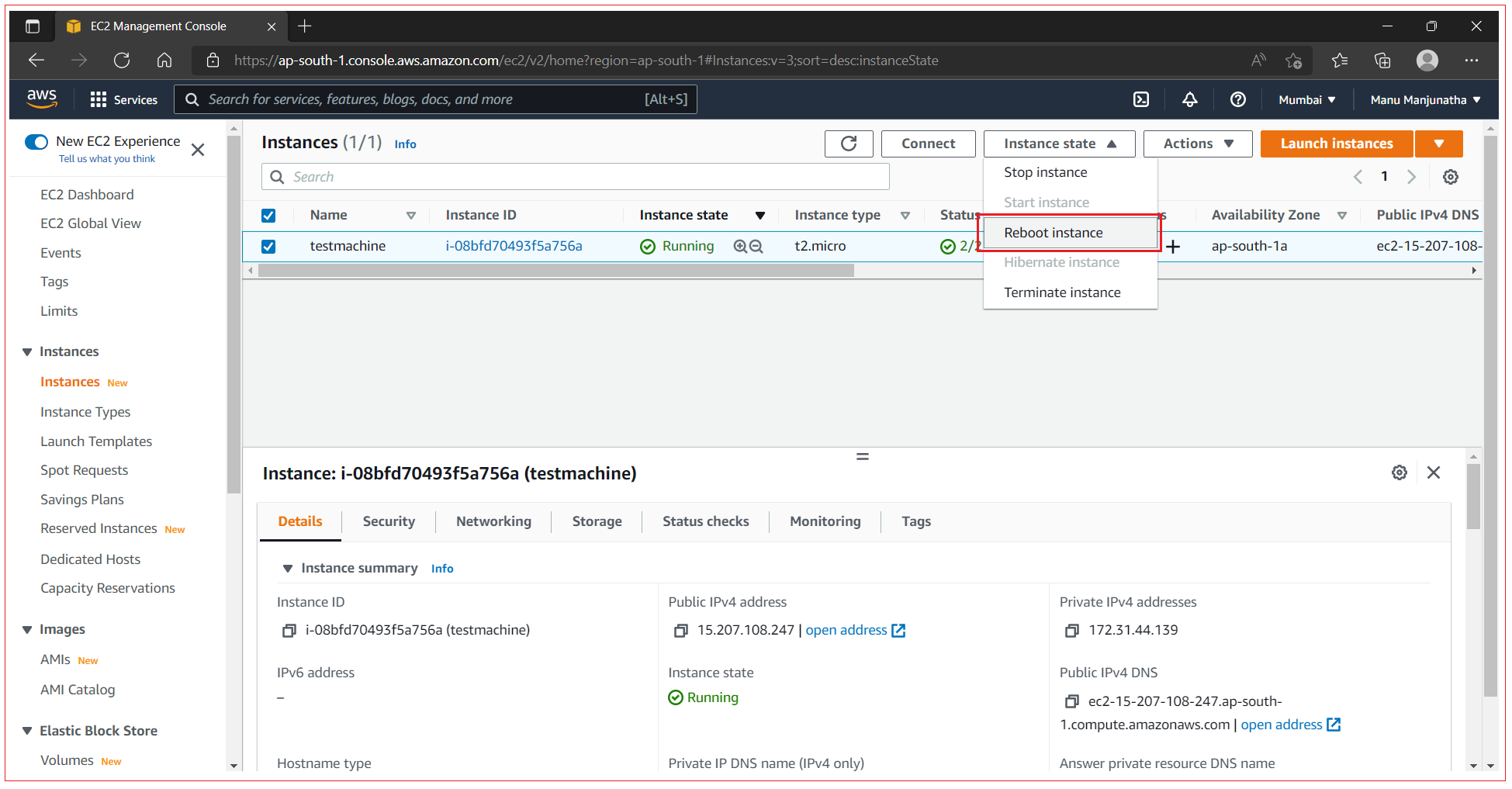Zoom in on instance state magnifier icon
Screen dimensions: 1512x789
(739, 246)
